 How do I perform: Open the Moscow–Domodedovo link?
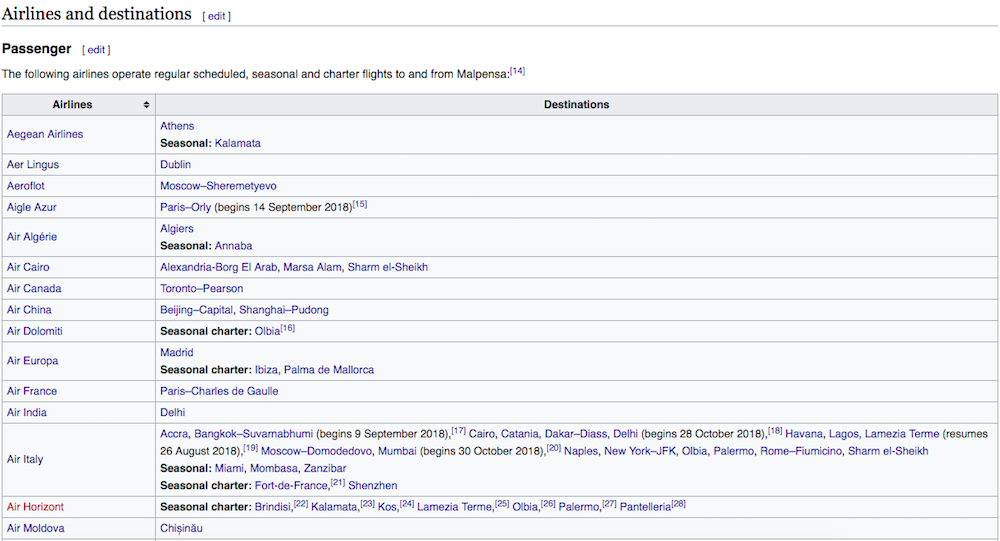(x=316, y=451)
